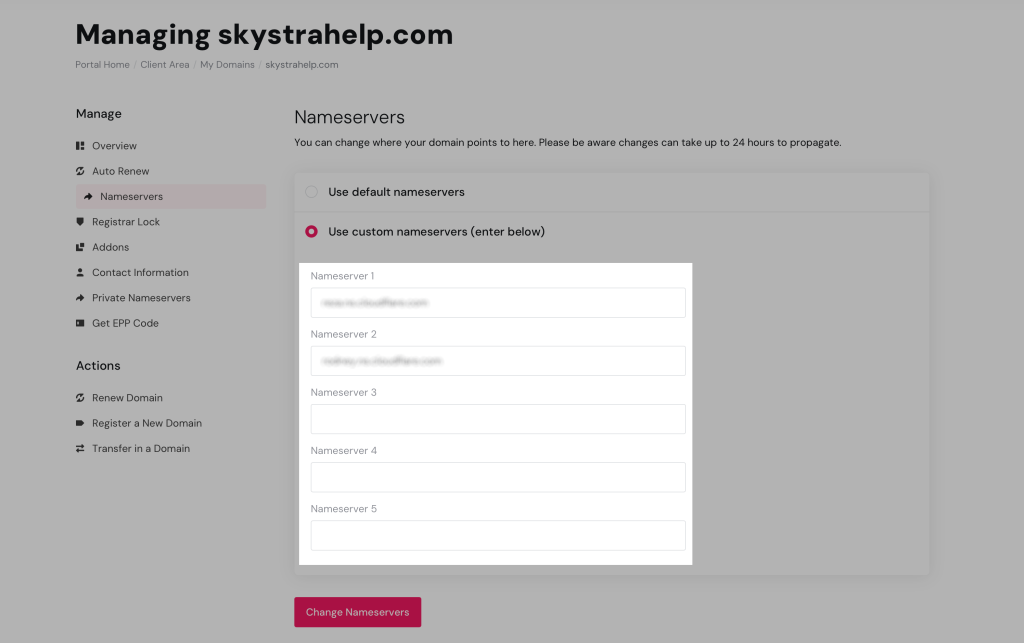Click the Addons icon in sidebar
This screenshot has height=643, width=1024.
pos(80,247)
